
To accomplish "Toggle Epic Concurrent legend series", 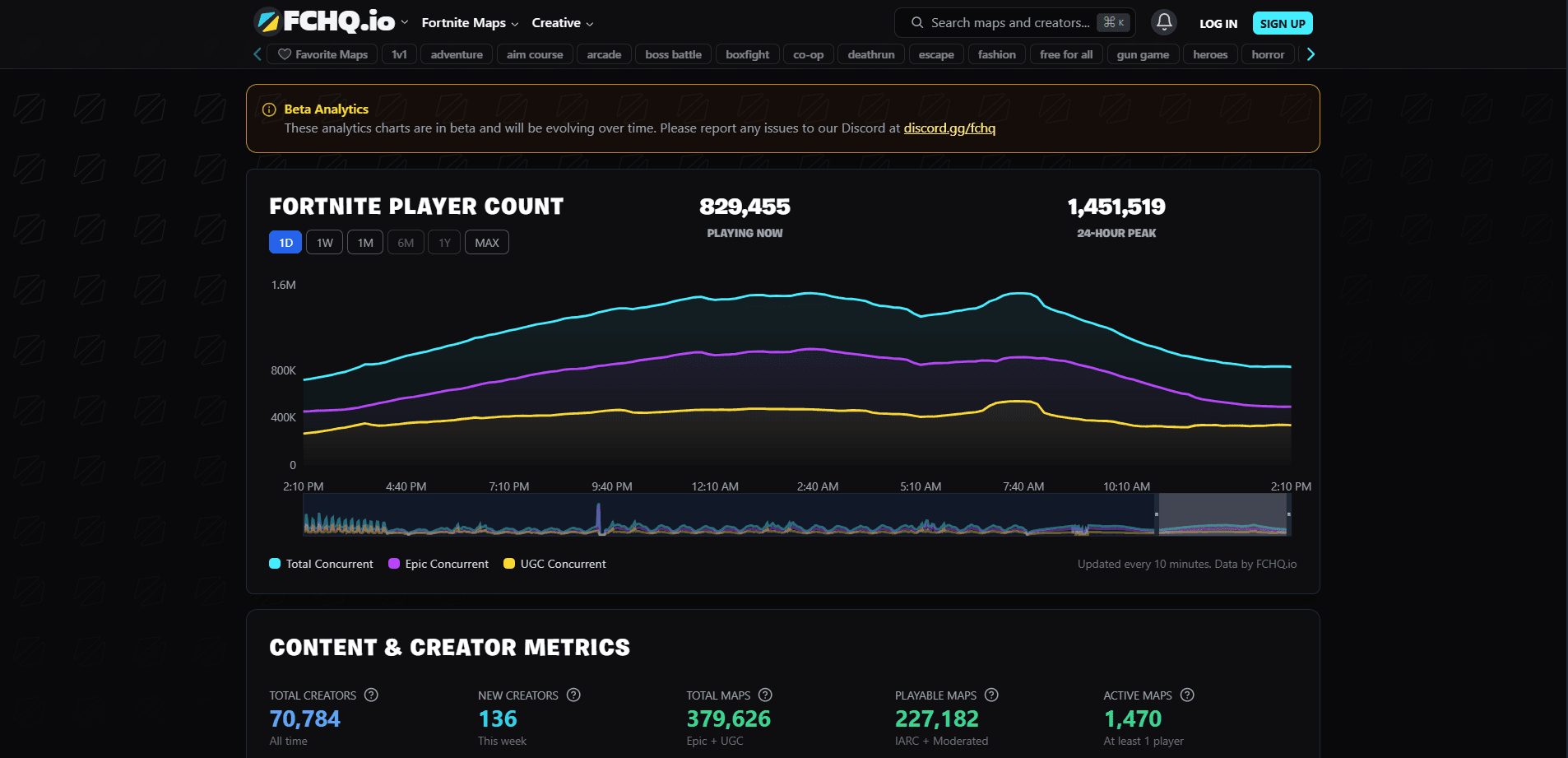I will click(438, 564).
